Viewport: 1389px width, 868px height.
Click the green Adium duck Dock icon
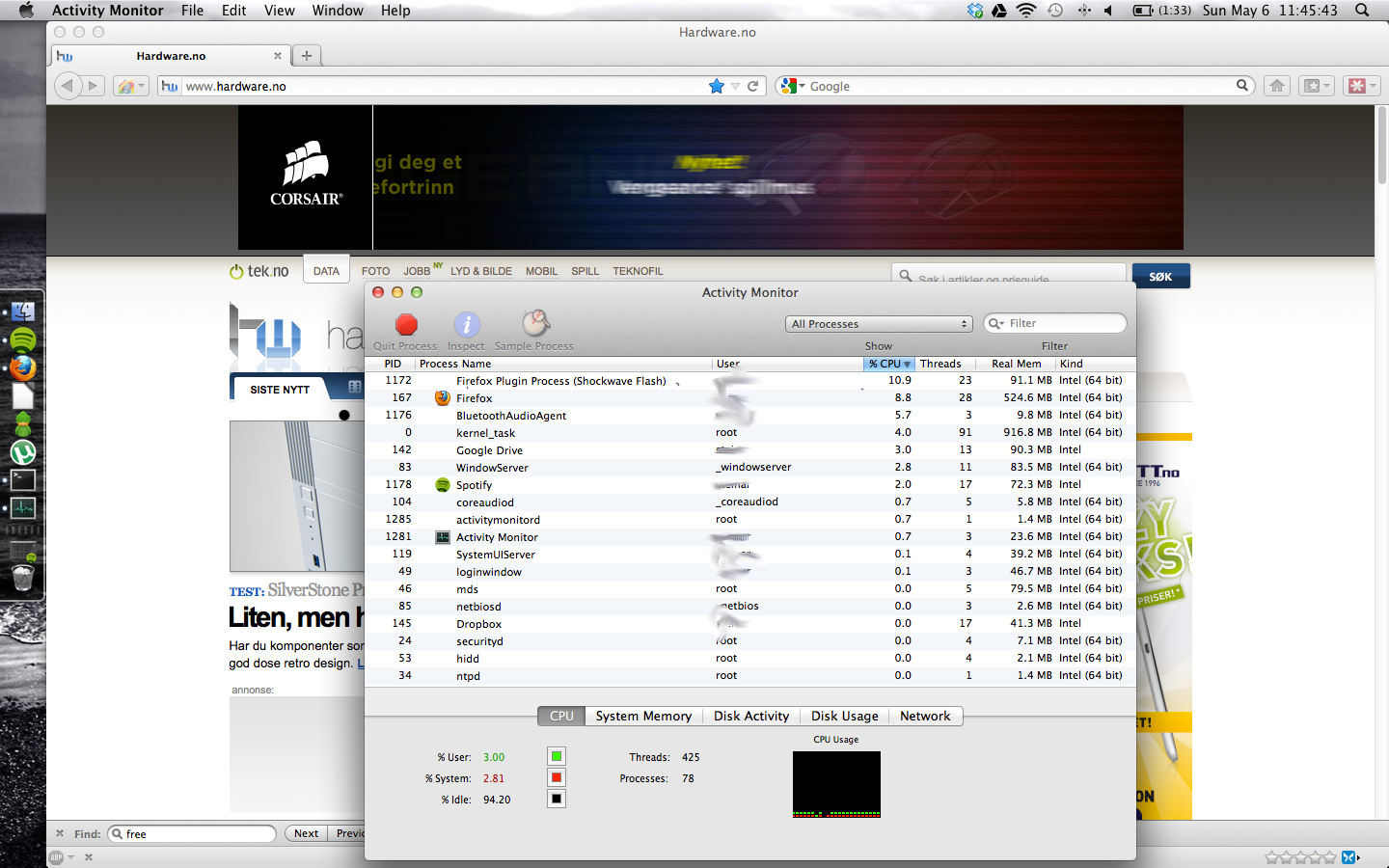click(23, 423)
